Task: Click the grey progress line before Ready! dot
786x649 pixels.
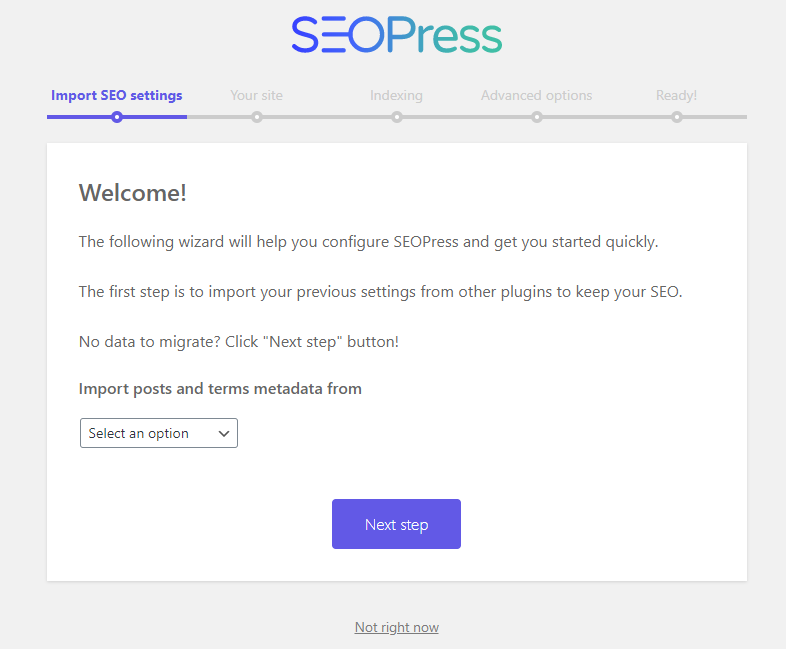Action: coord(610,117)
